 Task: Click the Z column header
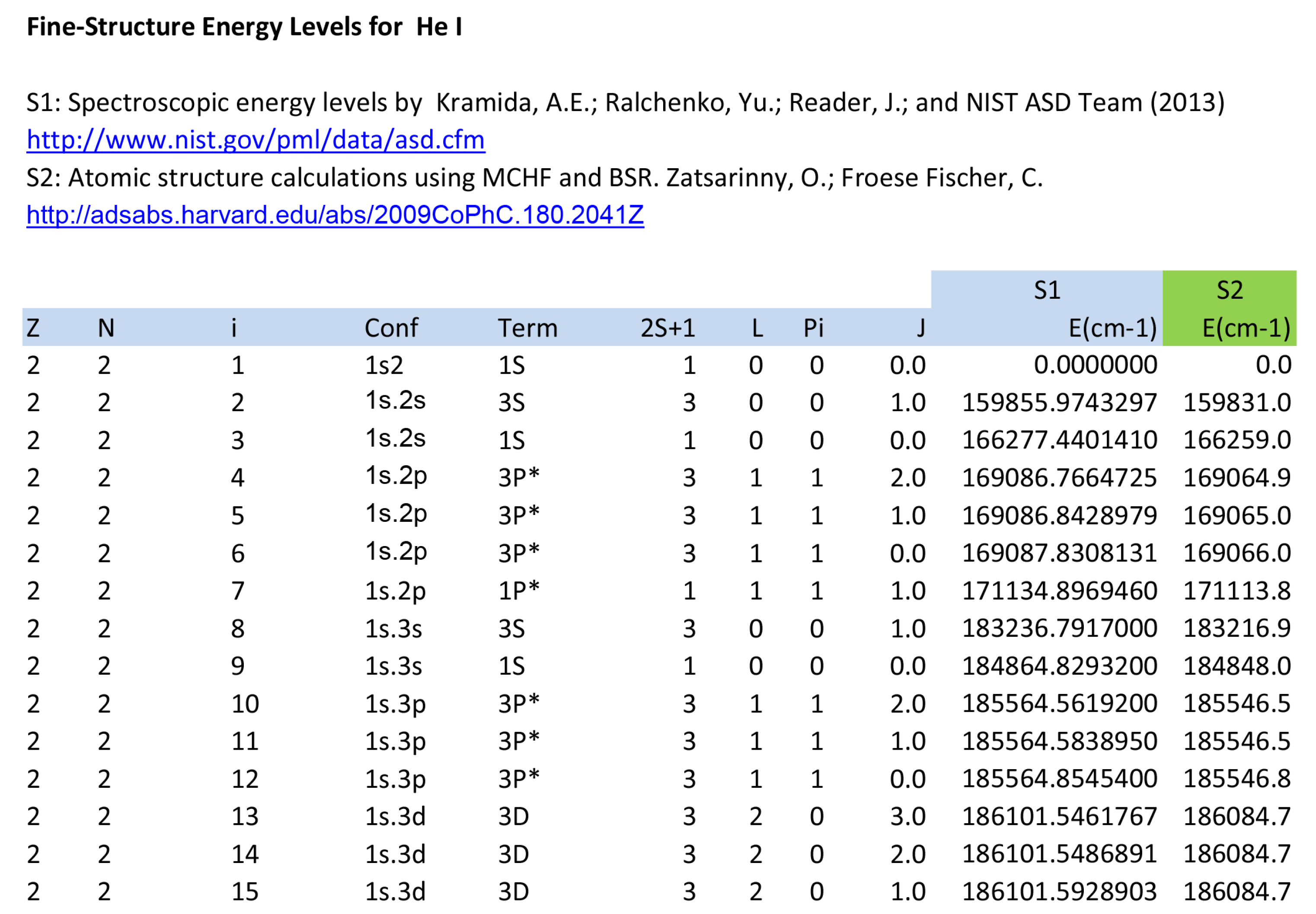pos(33,328)
